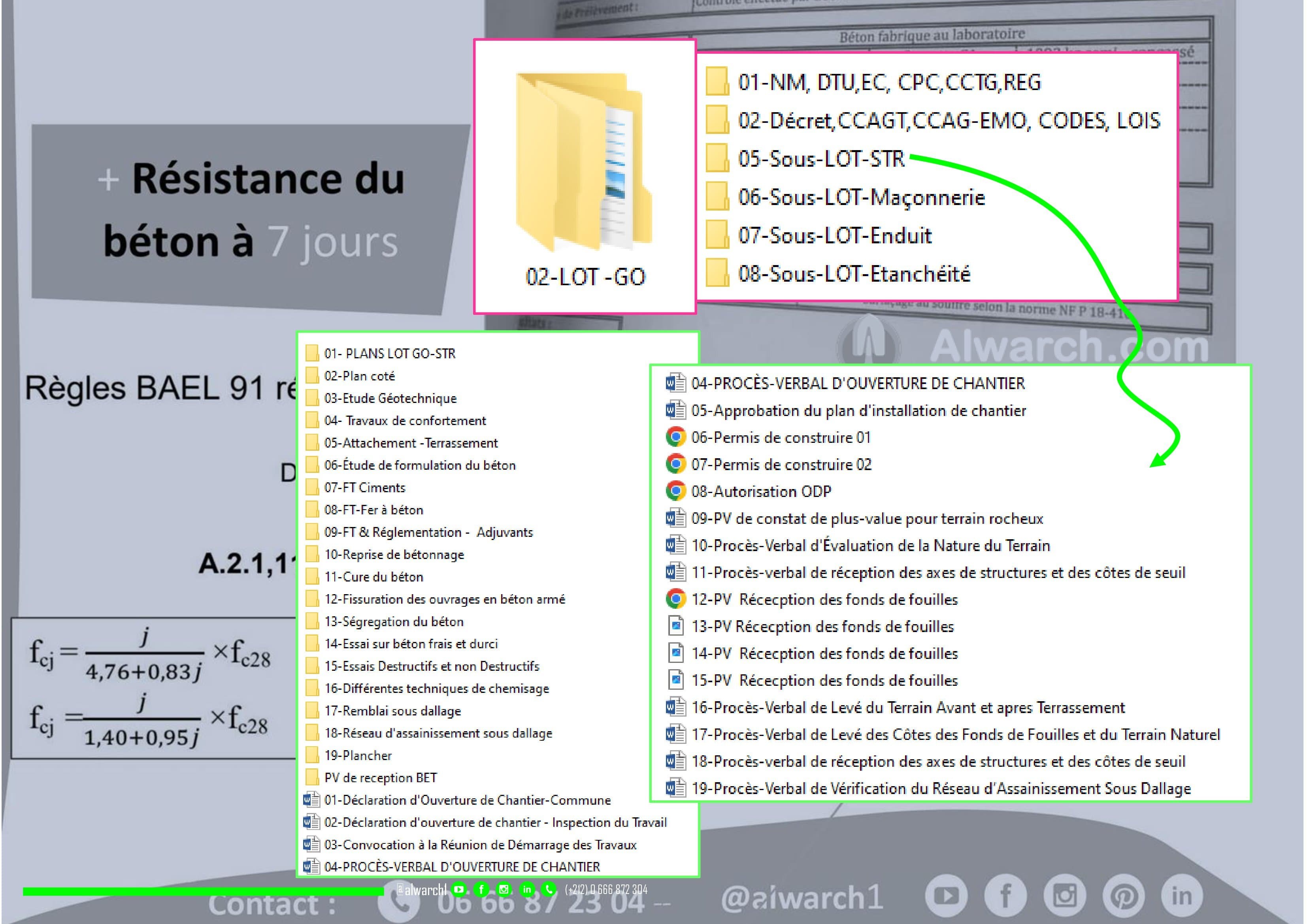The width and height of the screenshot is (1307, 924).
Task: Select '07-FT Ciments' folder
Action: click(x=364, y=487)
